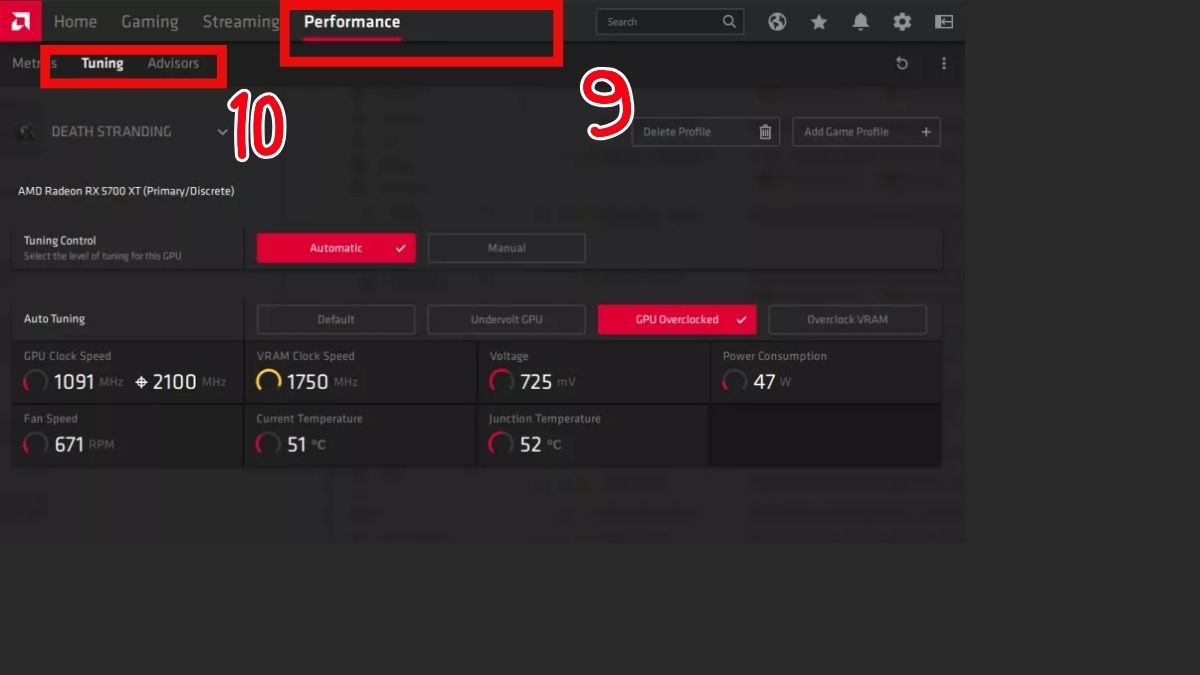
Task: Select GPU Overclocked preset
Action: [677, 319]
